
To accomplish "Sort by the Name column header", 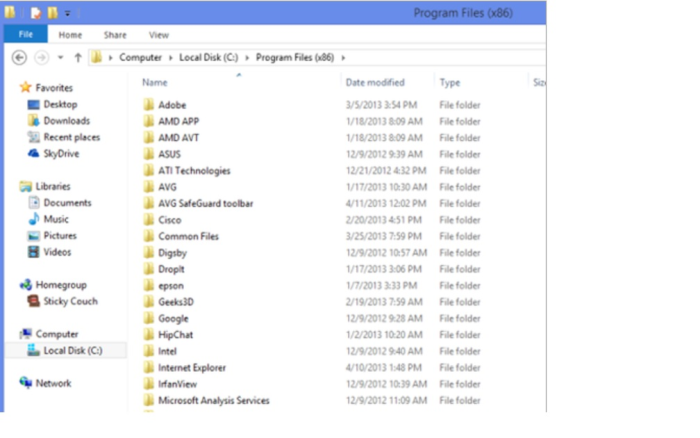I will click(154, 83).
